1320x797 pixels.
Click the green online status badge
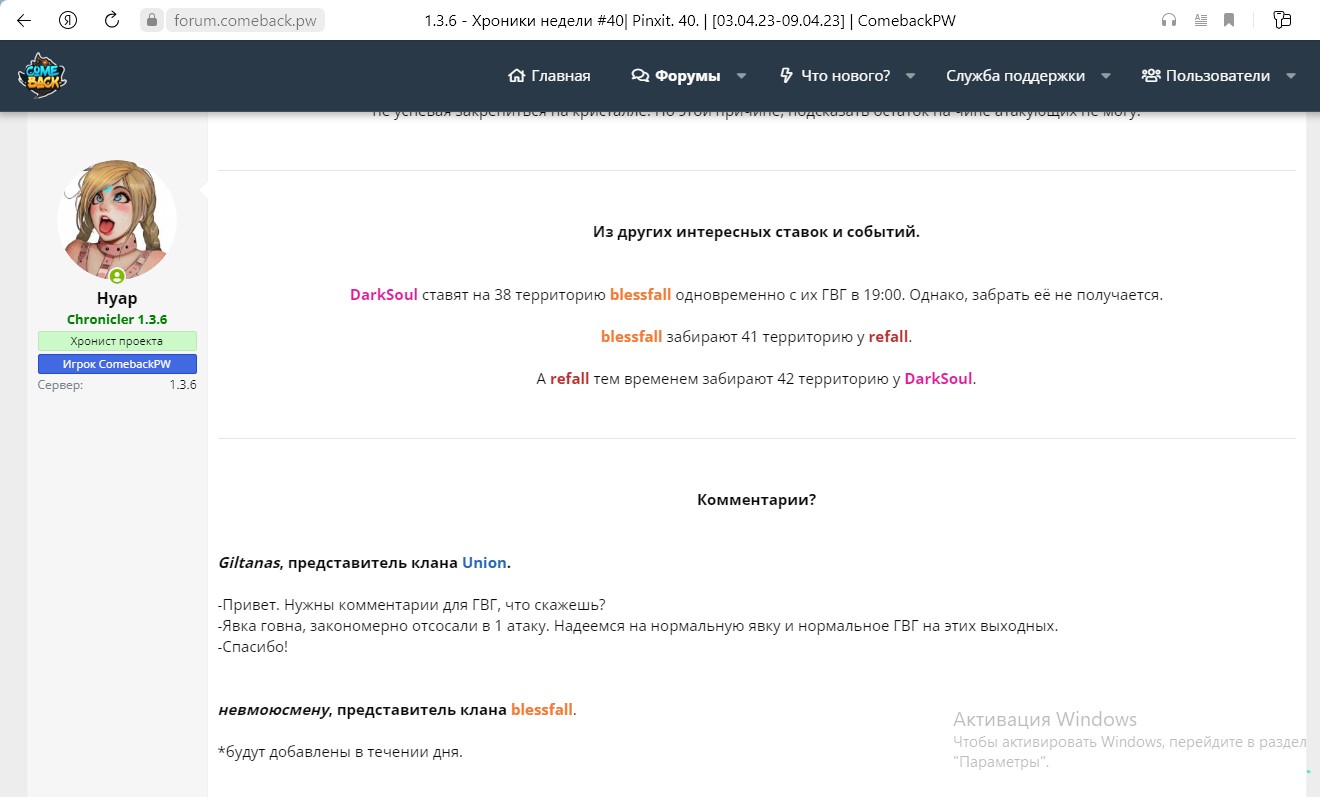click(x=117, y=276)
